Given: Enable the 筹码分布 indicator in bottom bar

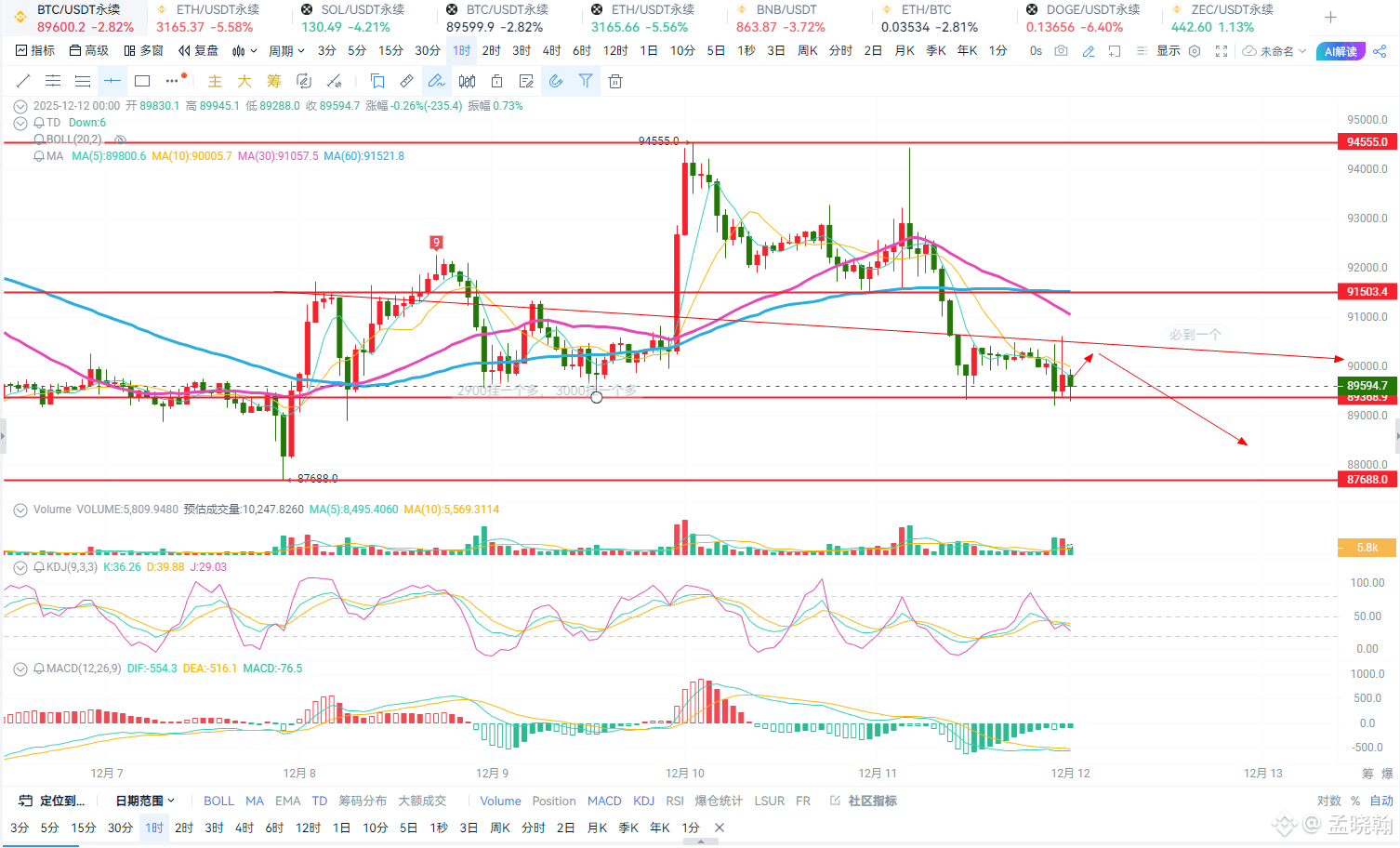Looking at the screenshot, I should point(363,801).
